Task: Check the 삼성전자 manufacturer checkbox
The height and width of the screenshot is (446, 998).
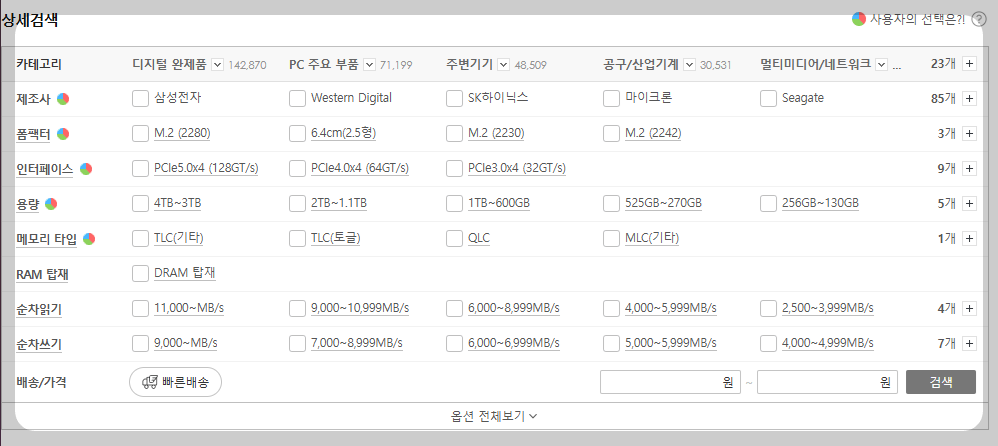Action: click(140, 99)
